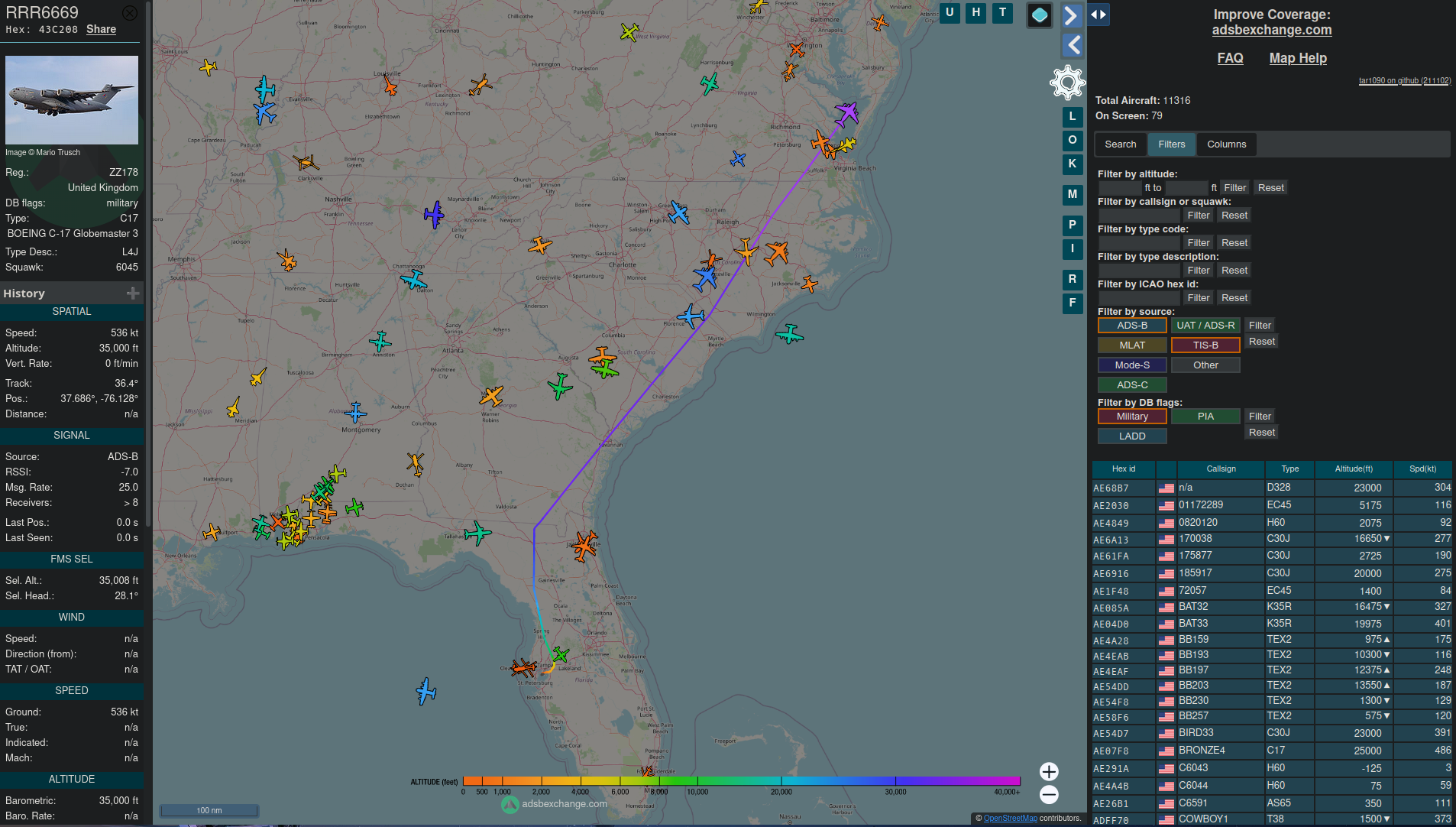The image size is (1456, 827).
Task: Click the minimum altitude input field
Action: (1120, 188)
